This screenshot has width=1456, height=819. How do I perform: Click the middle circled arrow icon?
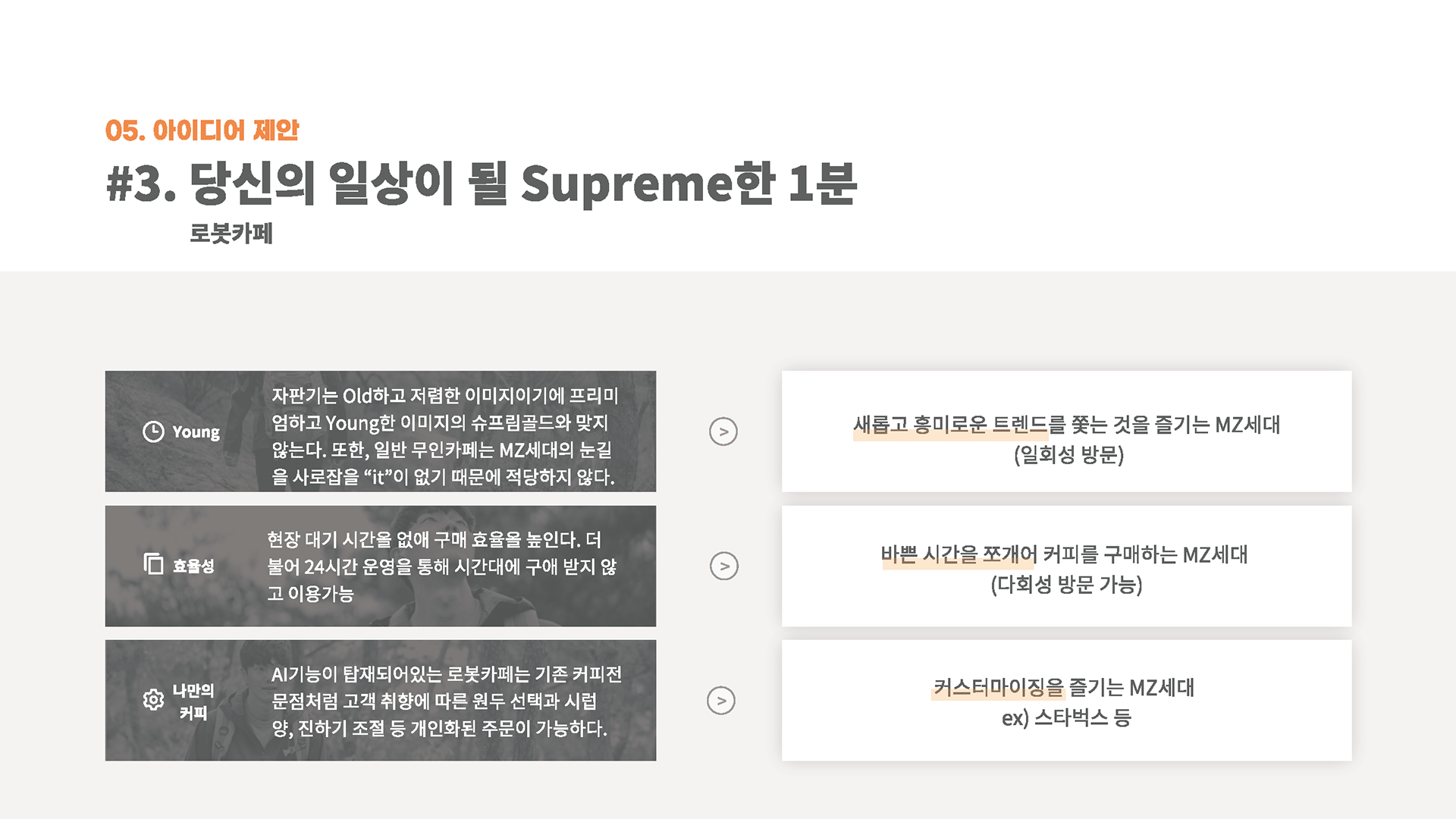click(x=724, y=566)
